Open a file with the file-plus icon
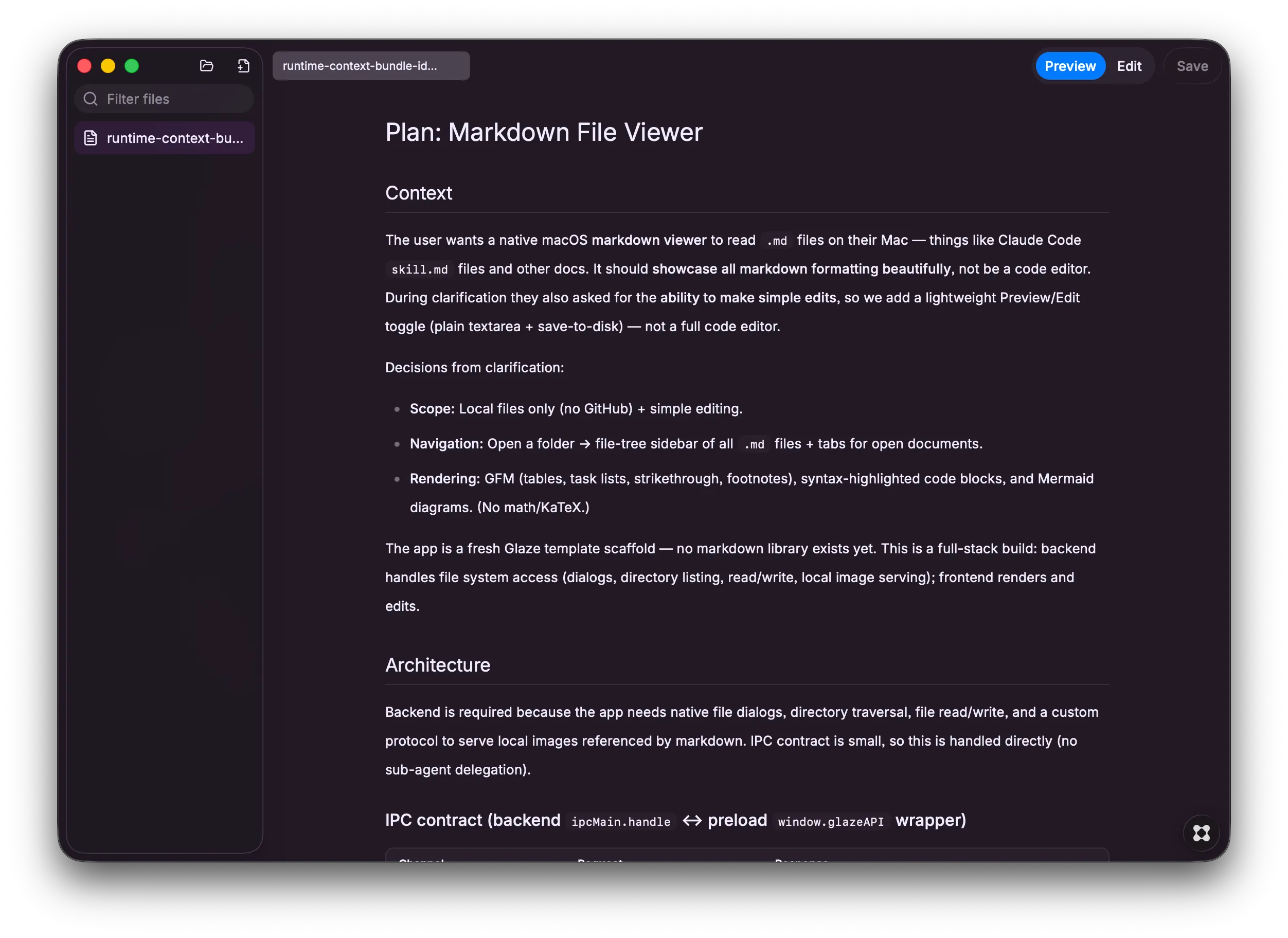The image size is (1288, 938). pyautogui.click(x=244, y=66)
